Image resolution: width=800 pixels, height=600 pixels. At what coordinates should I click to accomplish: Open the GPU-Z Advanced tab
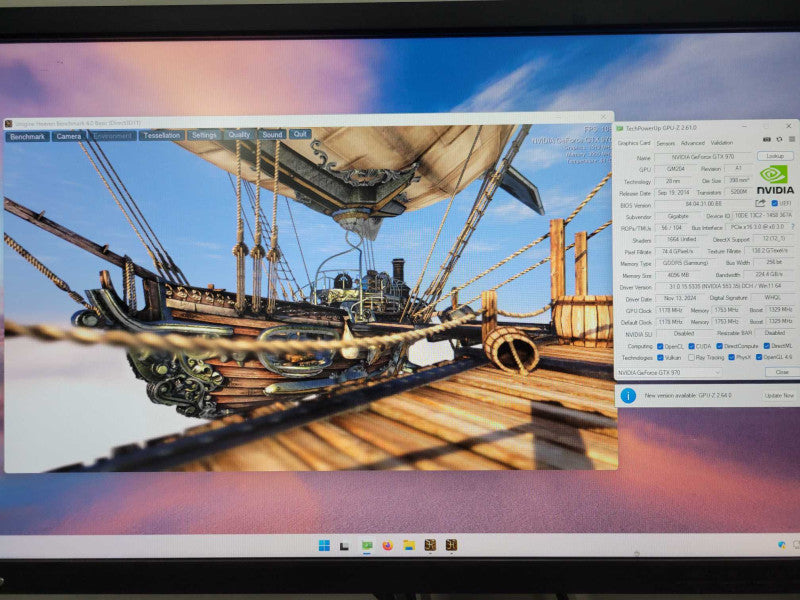pyautogui.click(x=692, y=143)
